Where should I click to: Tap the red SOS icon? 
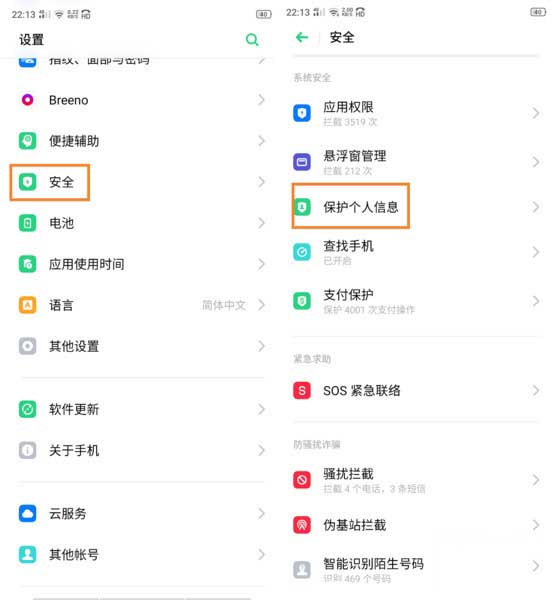click(x=302, y=390)
